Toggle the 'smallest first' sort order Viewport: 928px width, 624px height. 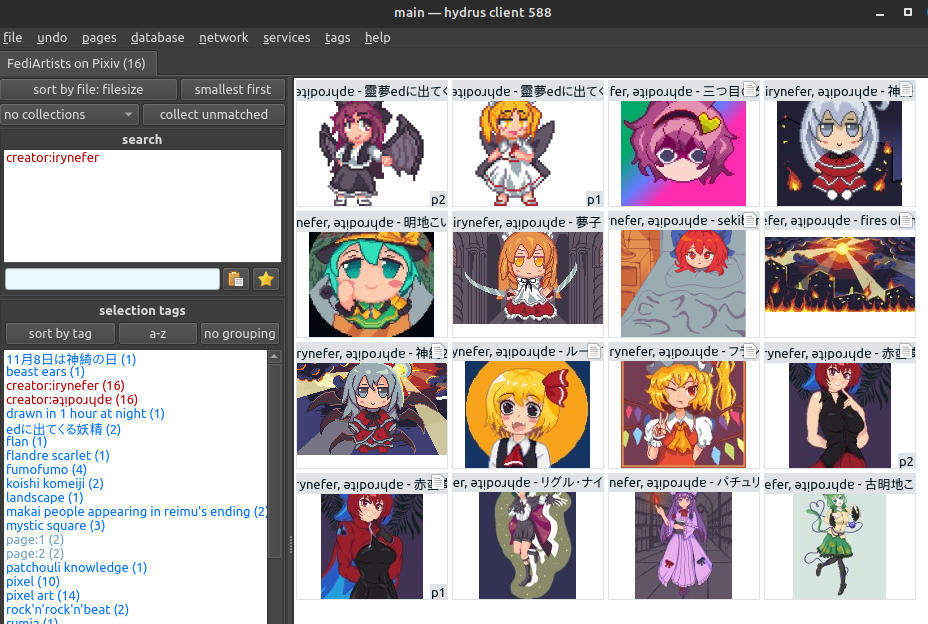point(233,90)
